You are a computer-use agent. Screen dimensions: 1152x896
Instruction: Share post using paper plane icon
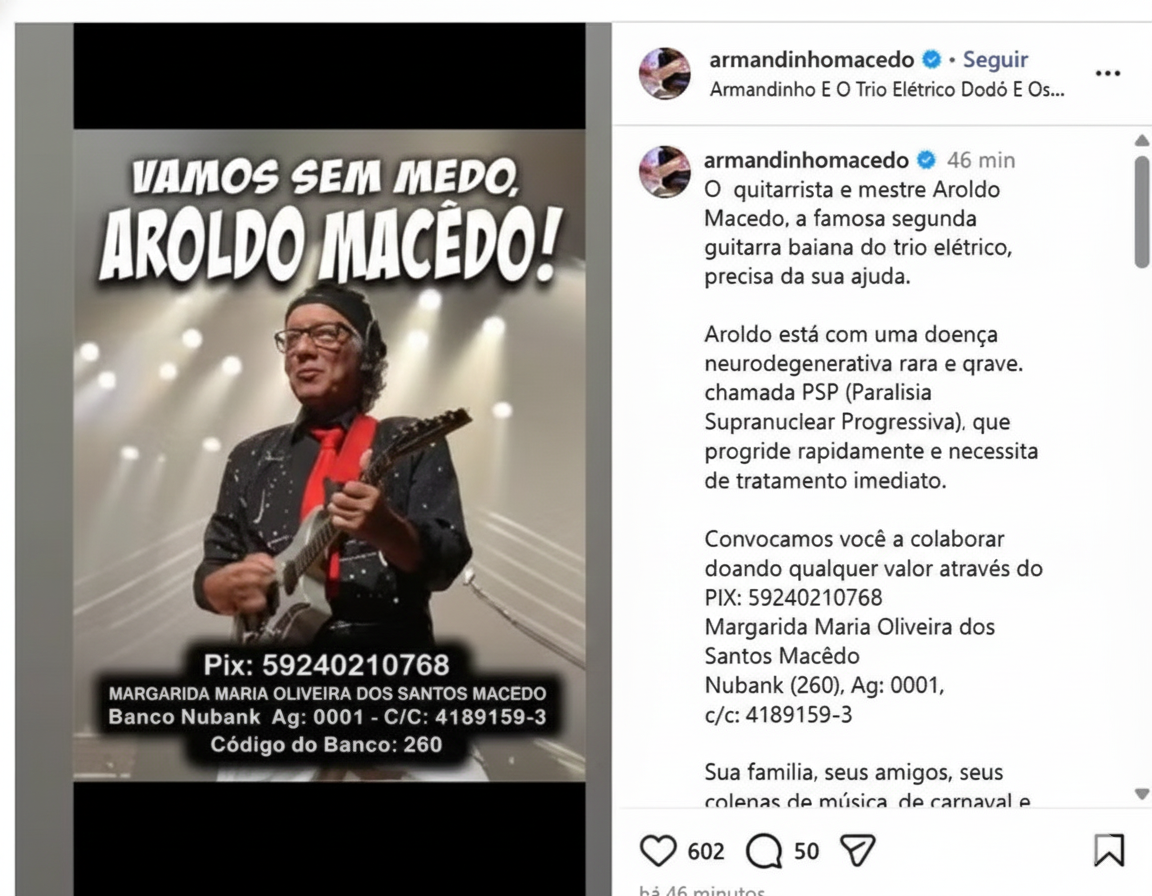click(x=857, y=850)
